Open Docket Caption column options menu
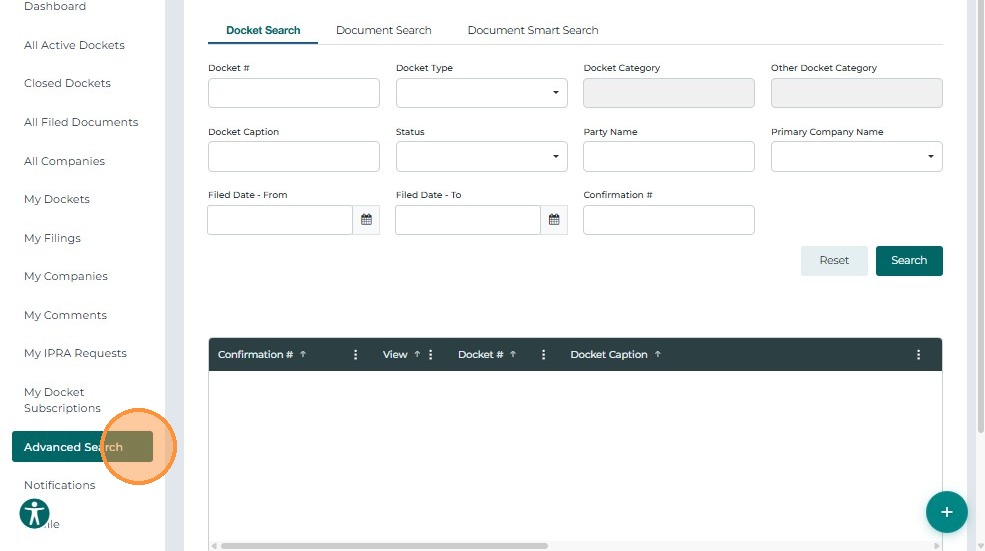The image size is (985, 551). coord(918,355)
